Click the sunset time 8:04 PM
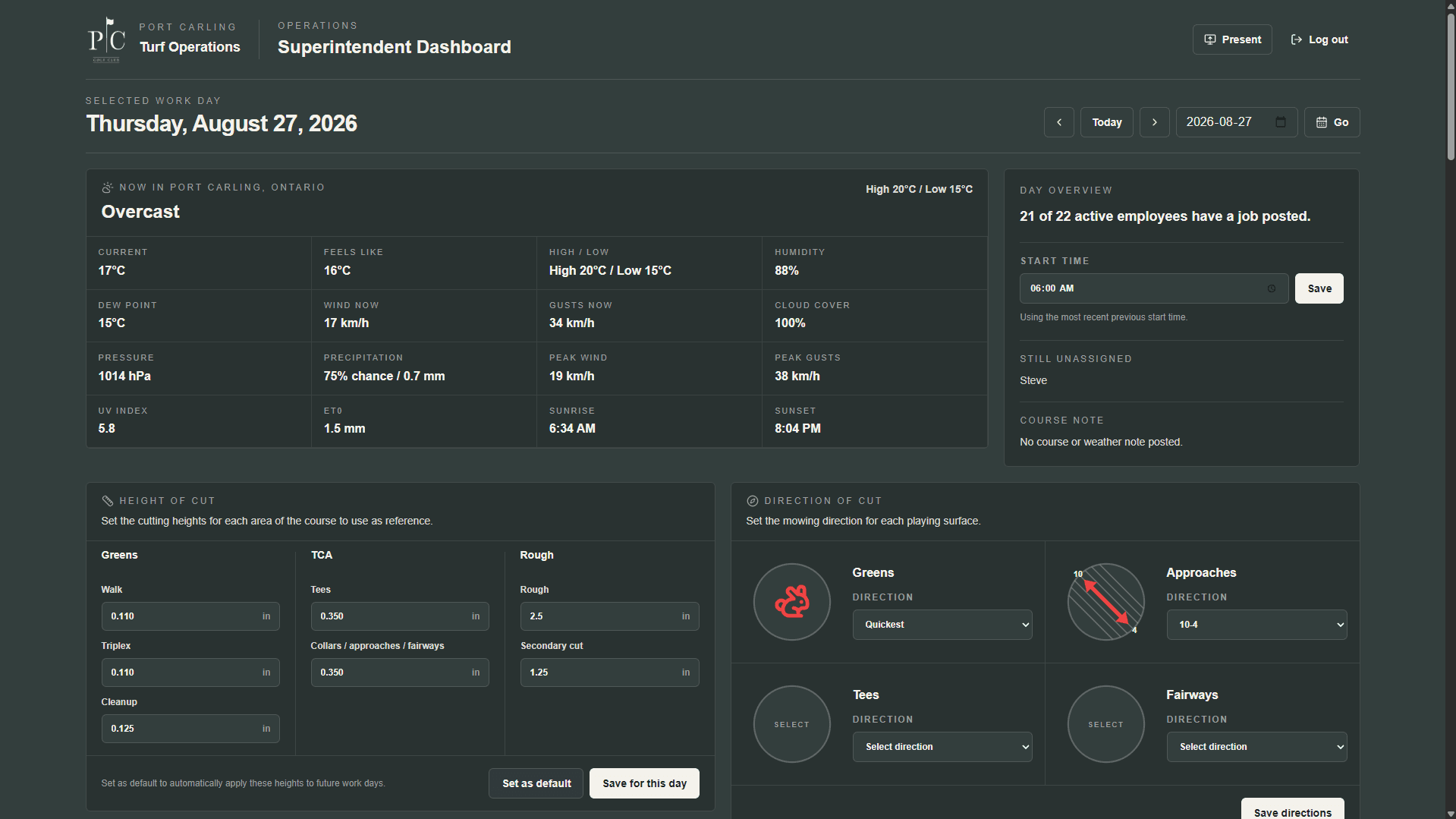 [x=797, y=428]
